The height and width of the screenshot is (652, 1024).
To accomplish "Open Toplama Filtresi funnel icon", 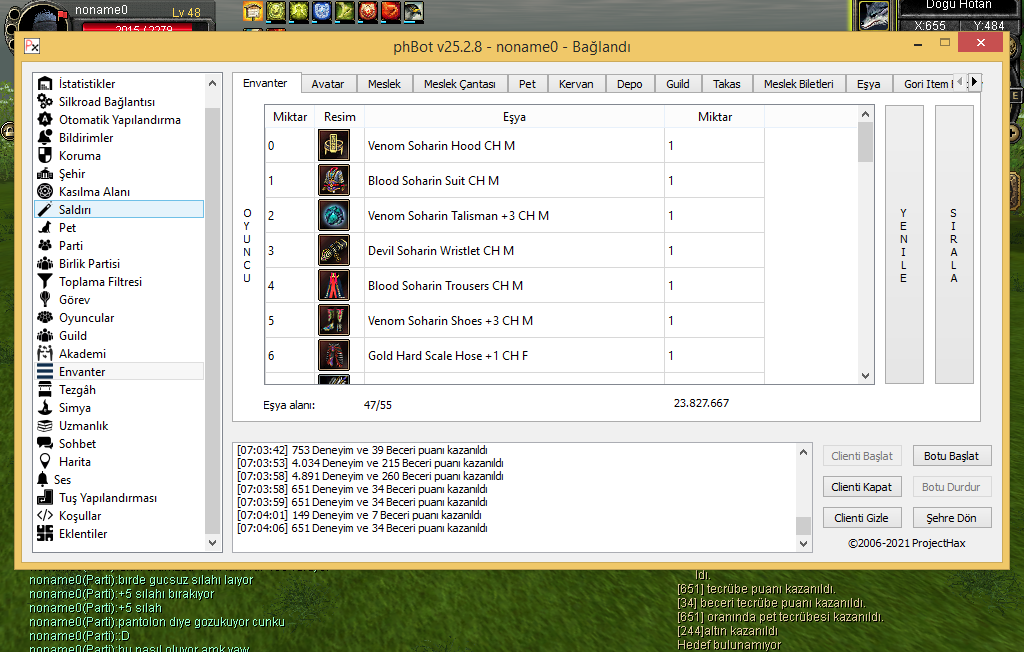I will (45, 282).
